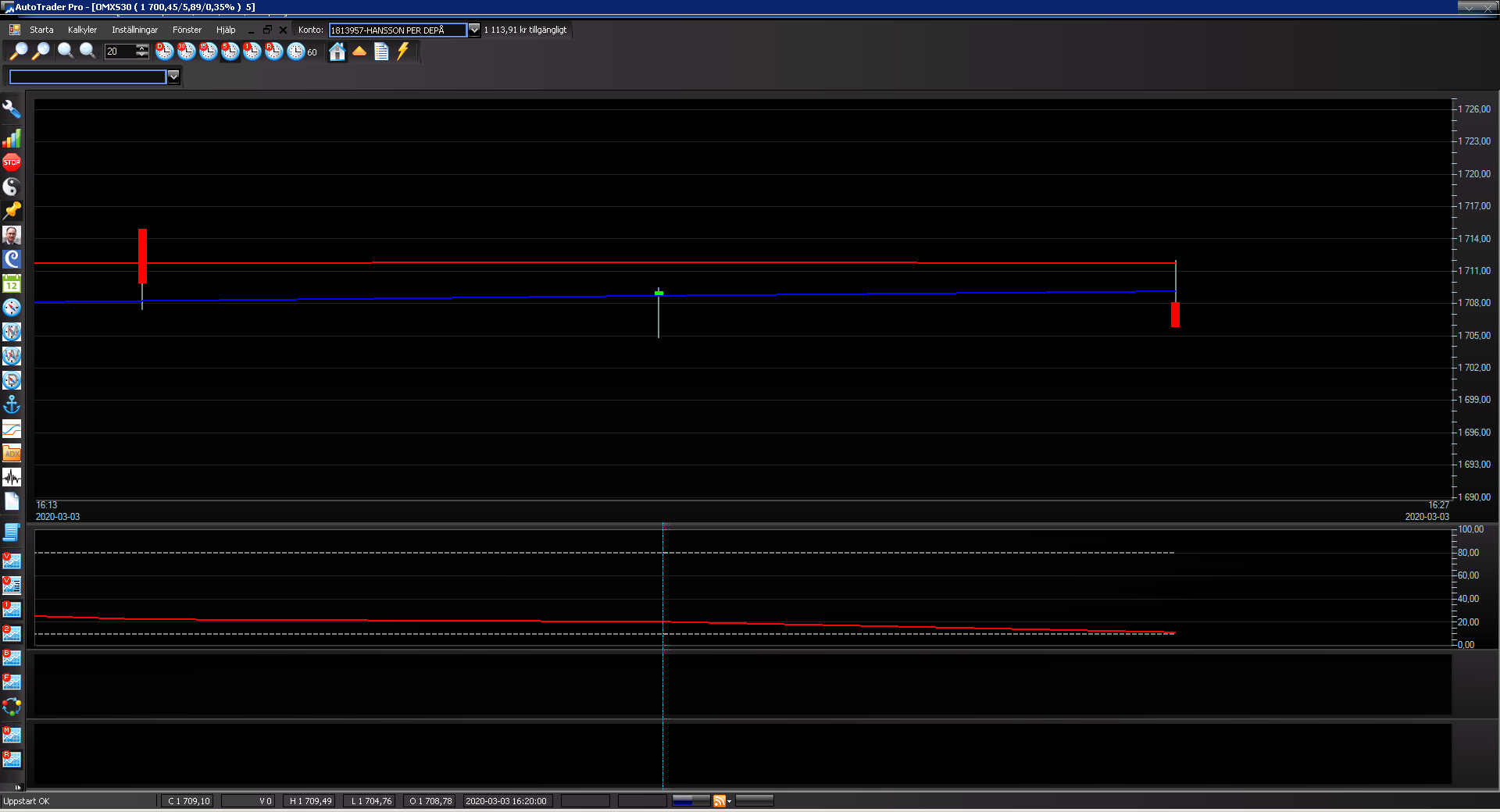Open the ADX indicator folder icon
The width and height of the screenshot is (1500, 812).
pyautogui.click(x=12, y=453)
